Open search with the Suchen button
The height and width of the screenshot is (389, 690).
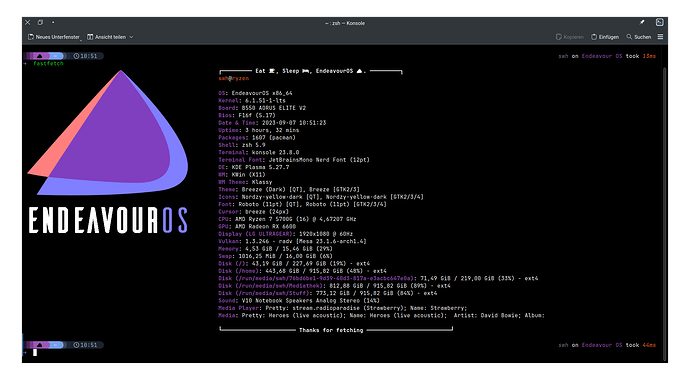point(639,37)
